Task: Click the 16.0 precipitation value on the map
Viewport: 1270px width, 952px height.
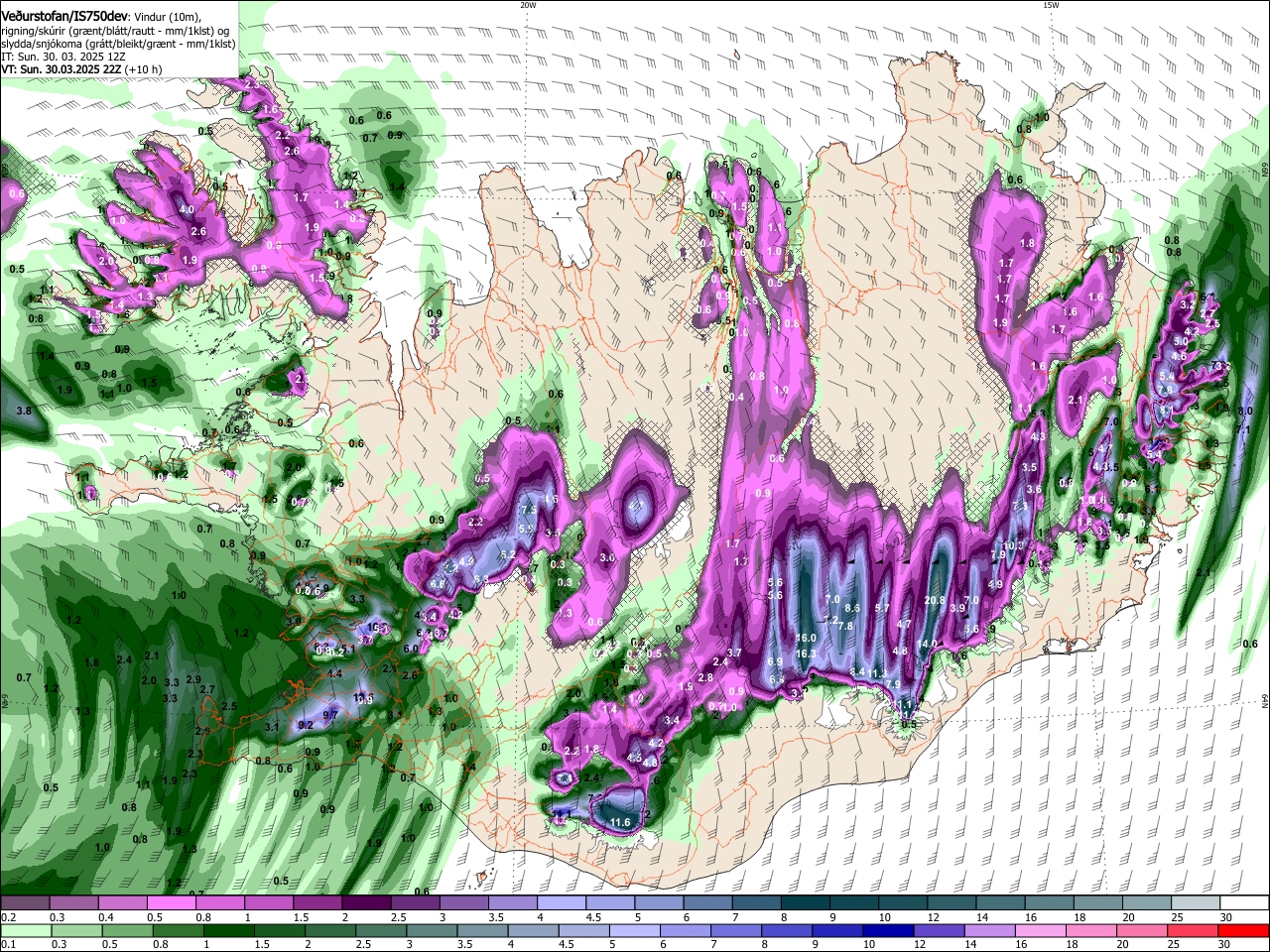Action: (806, 639)
